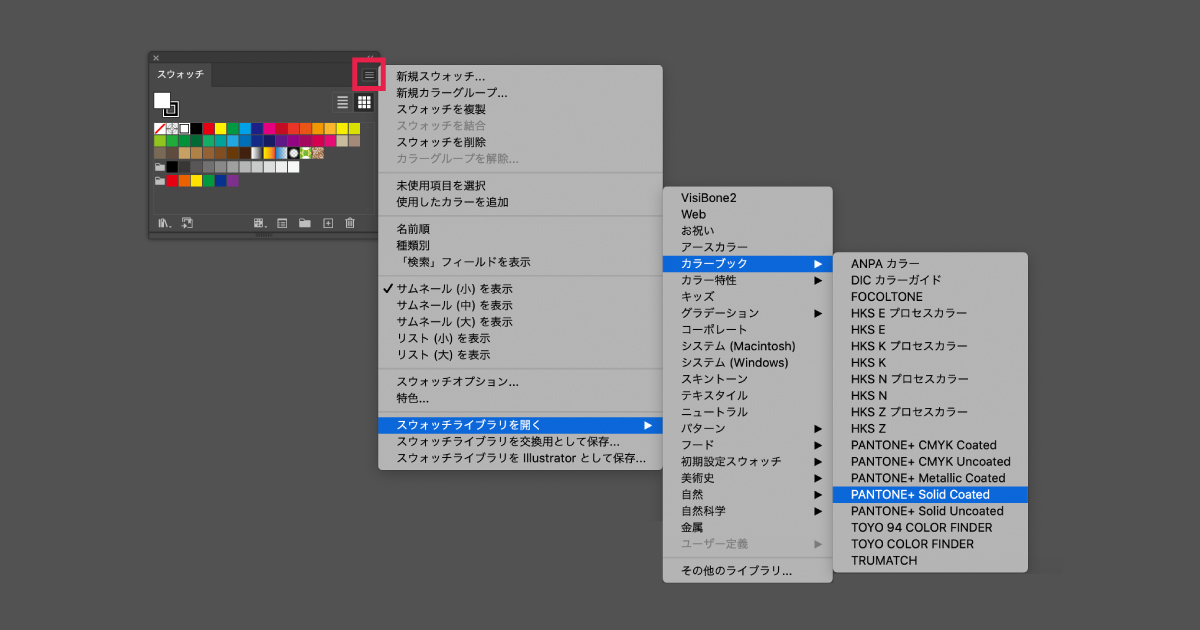Expand スウォッチライブラリを開く submenu

pyautogui.click(x=520, y=425)
